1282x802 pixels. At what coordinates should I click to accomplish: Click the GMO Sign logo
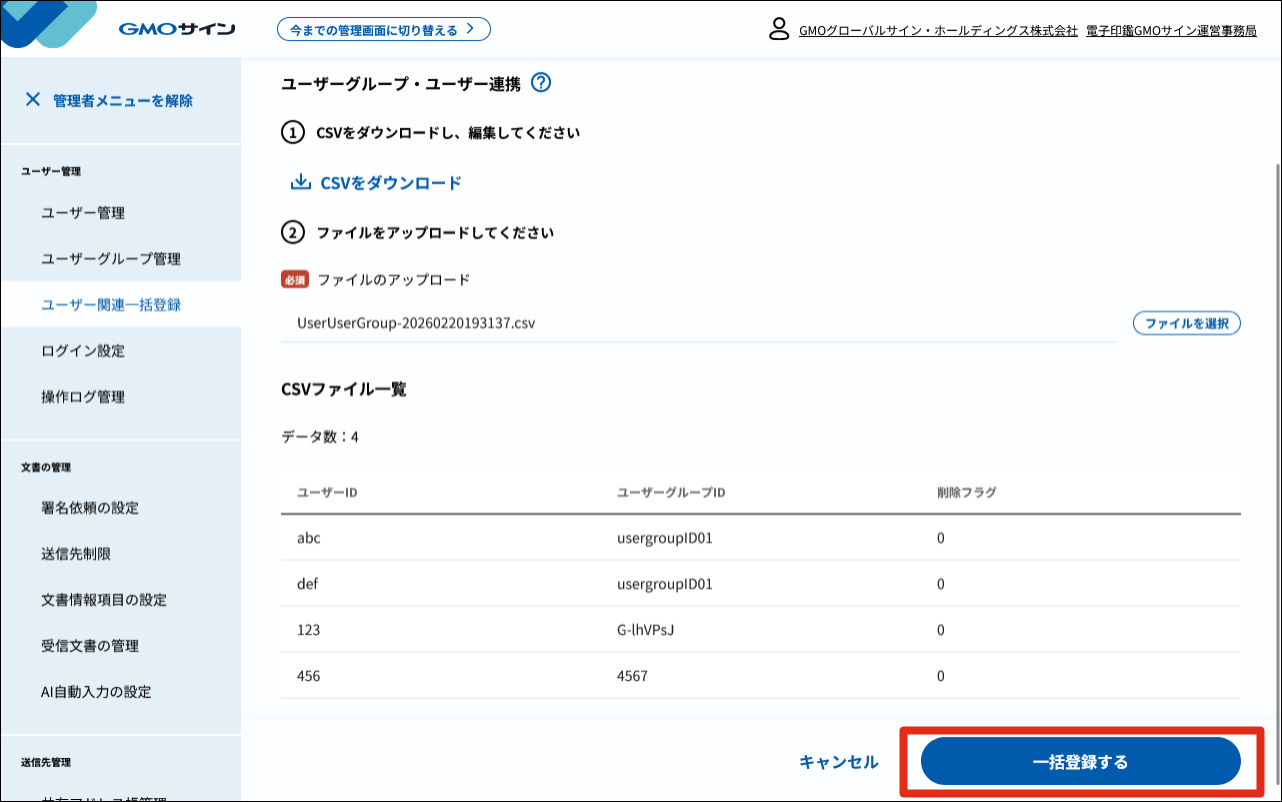(176, 29)
